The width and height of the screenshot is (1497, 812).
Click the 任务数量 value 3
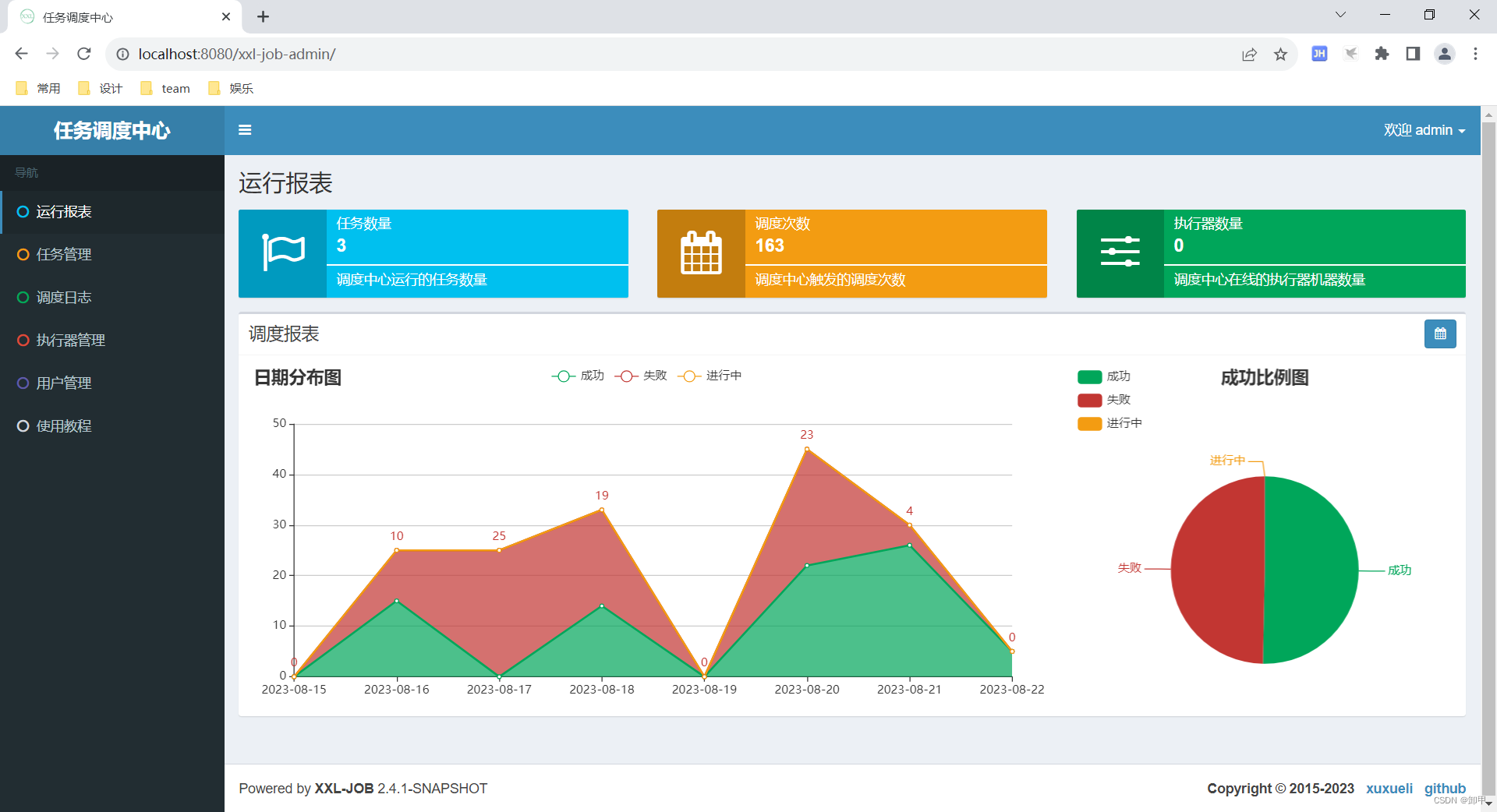pos(342,245)
